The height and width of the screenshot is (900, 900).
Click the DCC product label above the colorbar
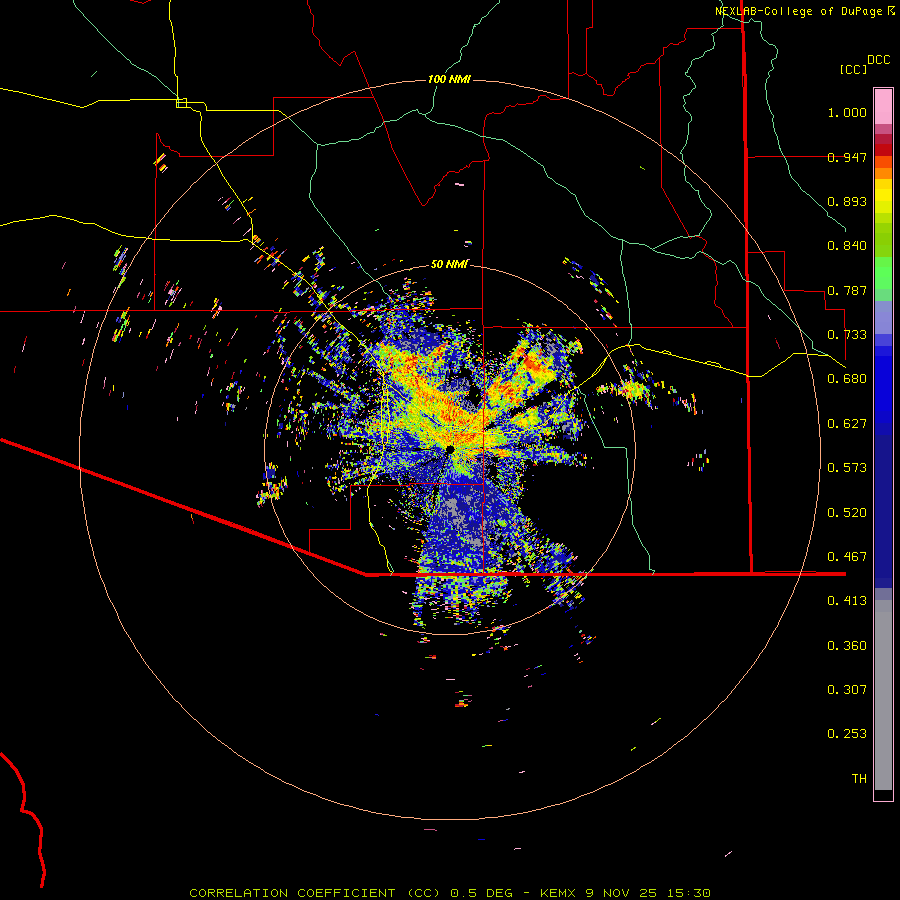(x=878, y=60)
